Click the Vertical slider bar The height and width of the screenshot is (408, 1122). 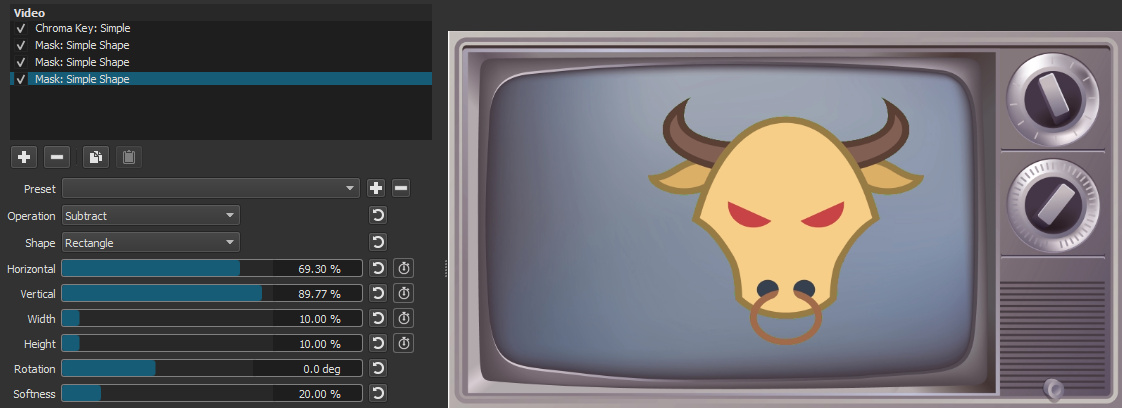[212, 293]
